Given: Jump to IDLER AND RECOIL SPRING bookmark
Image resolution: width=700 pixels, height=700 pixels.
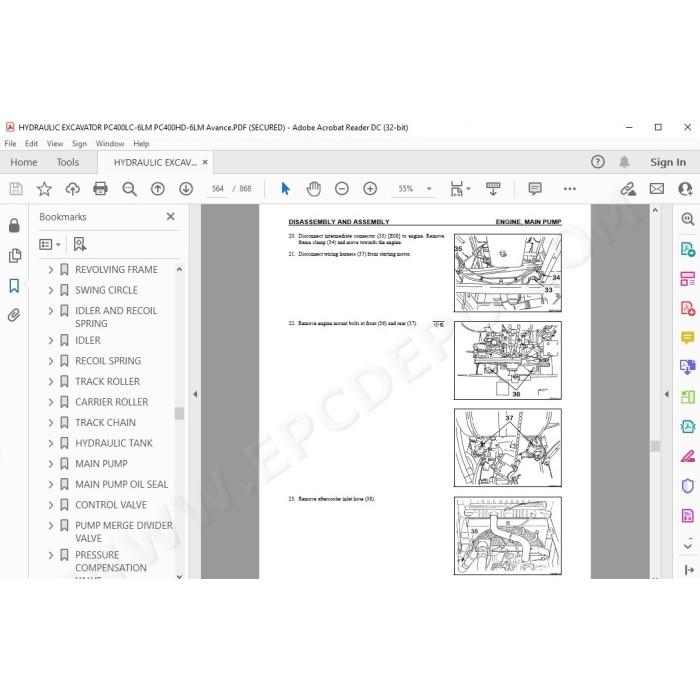Looking at the screenshot, I should click(116, 317).
